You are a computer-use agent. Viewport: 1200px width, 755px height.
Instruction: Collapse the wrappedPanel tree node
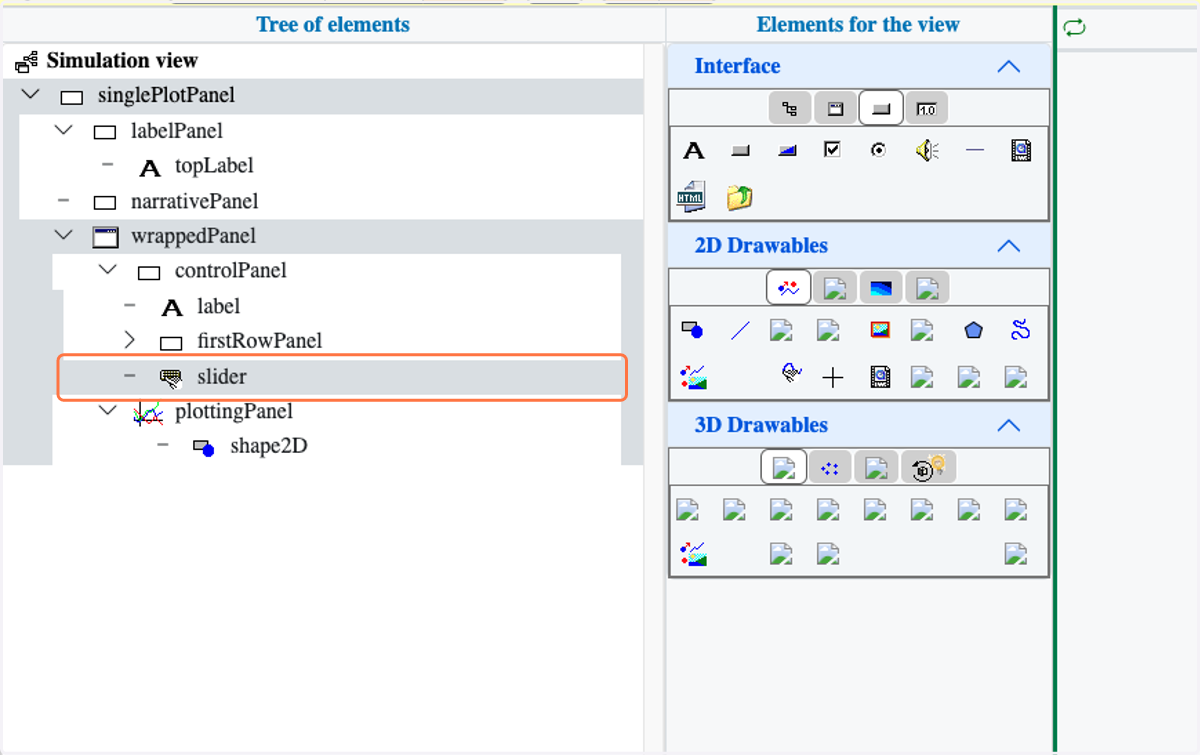pos(65,236)
